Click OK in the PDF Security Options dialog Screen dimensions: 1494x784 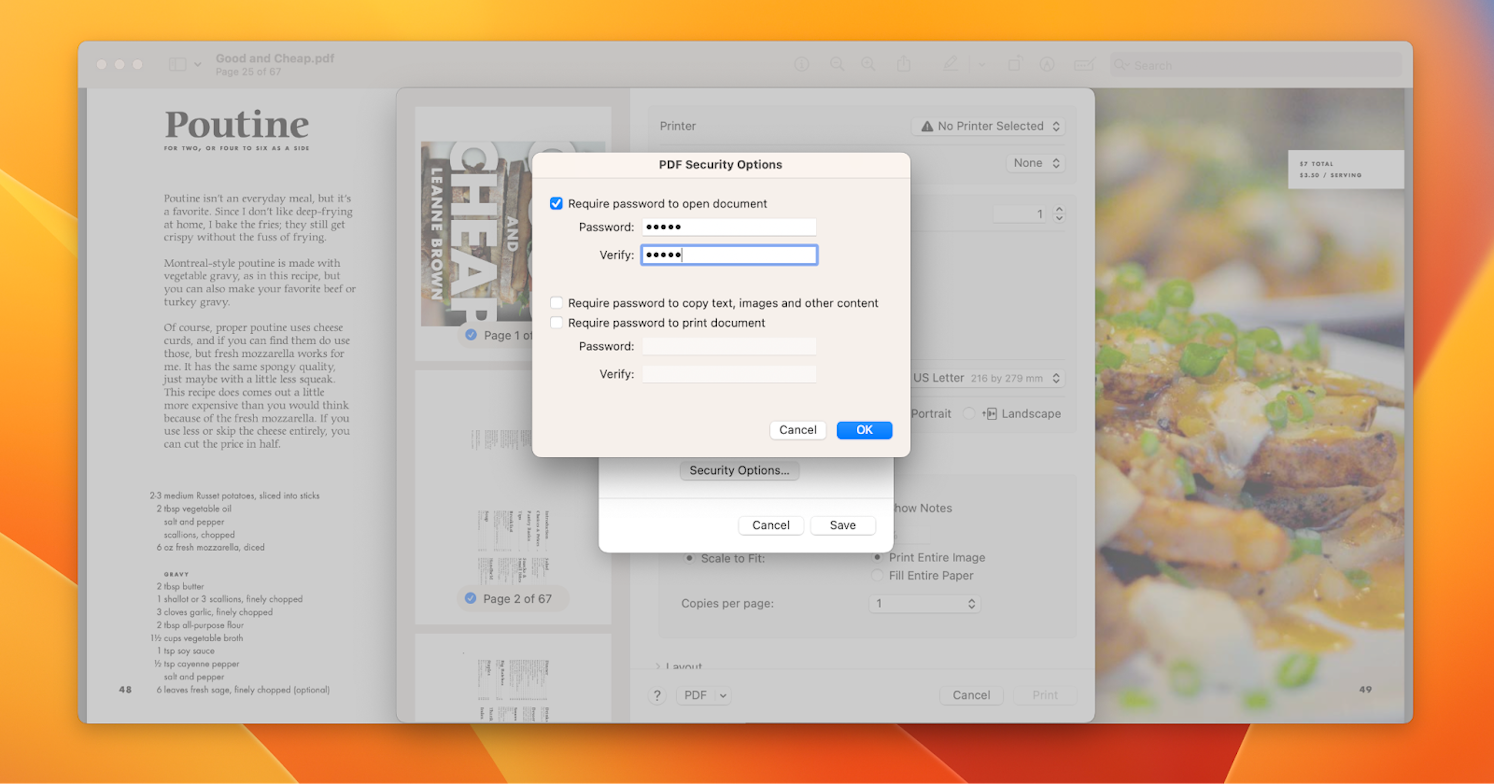point(864,429)
